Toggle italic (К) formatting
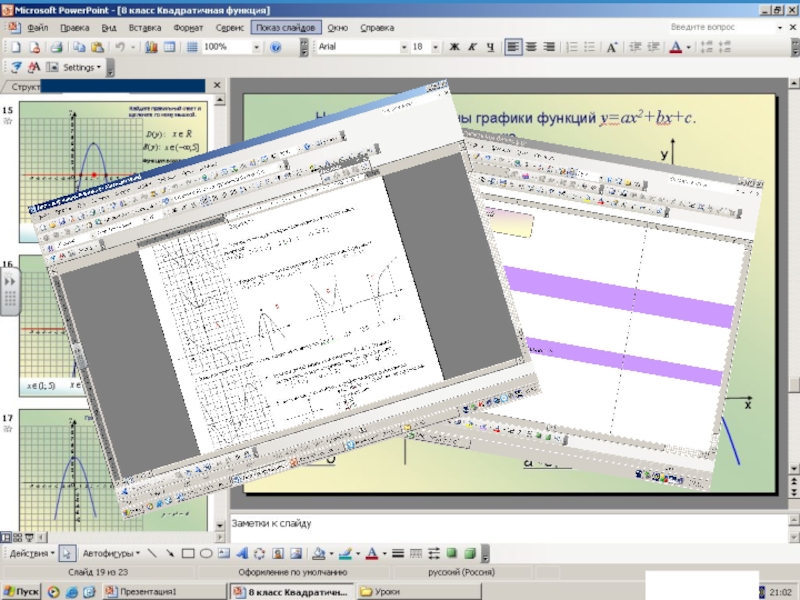This screenshot has height=600, width=800. [x=472, y=47]
